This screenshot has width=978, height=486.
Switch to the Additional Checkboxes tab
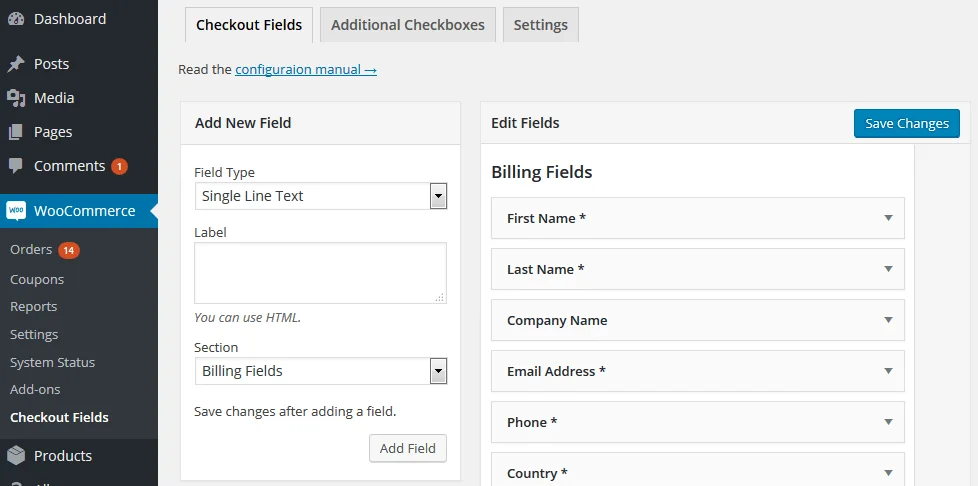click(x=408, y=25)
